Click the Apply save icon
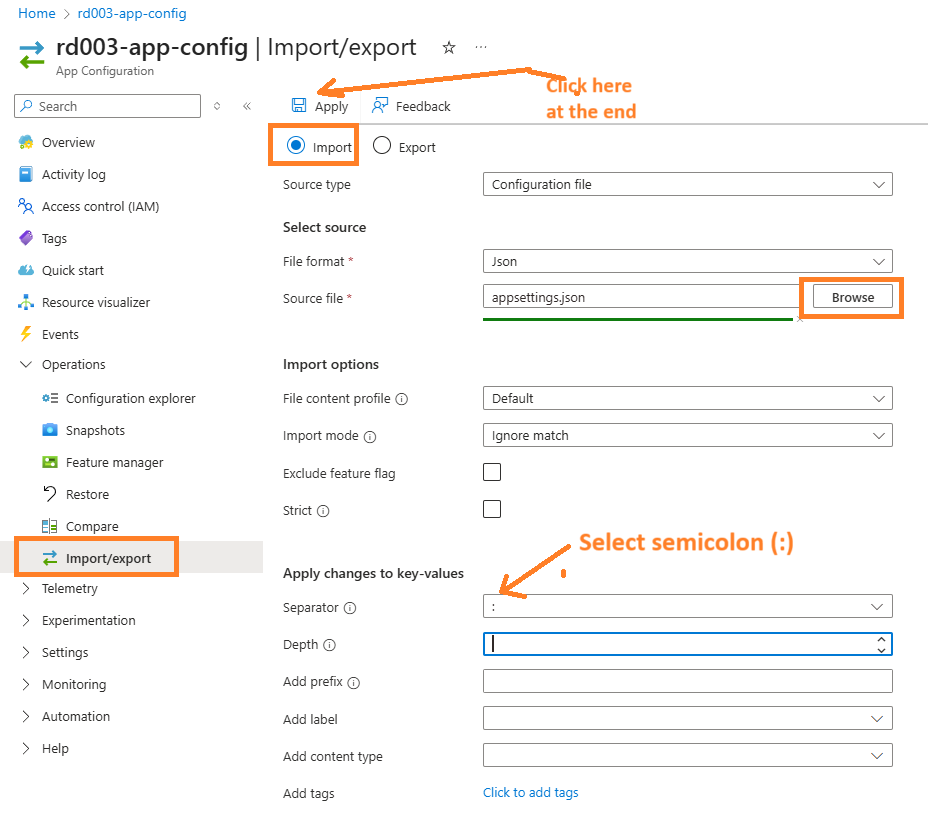 [x=299, y=106]
